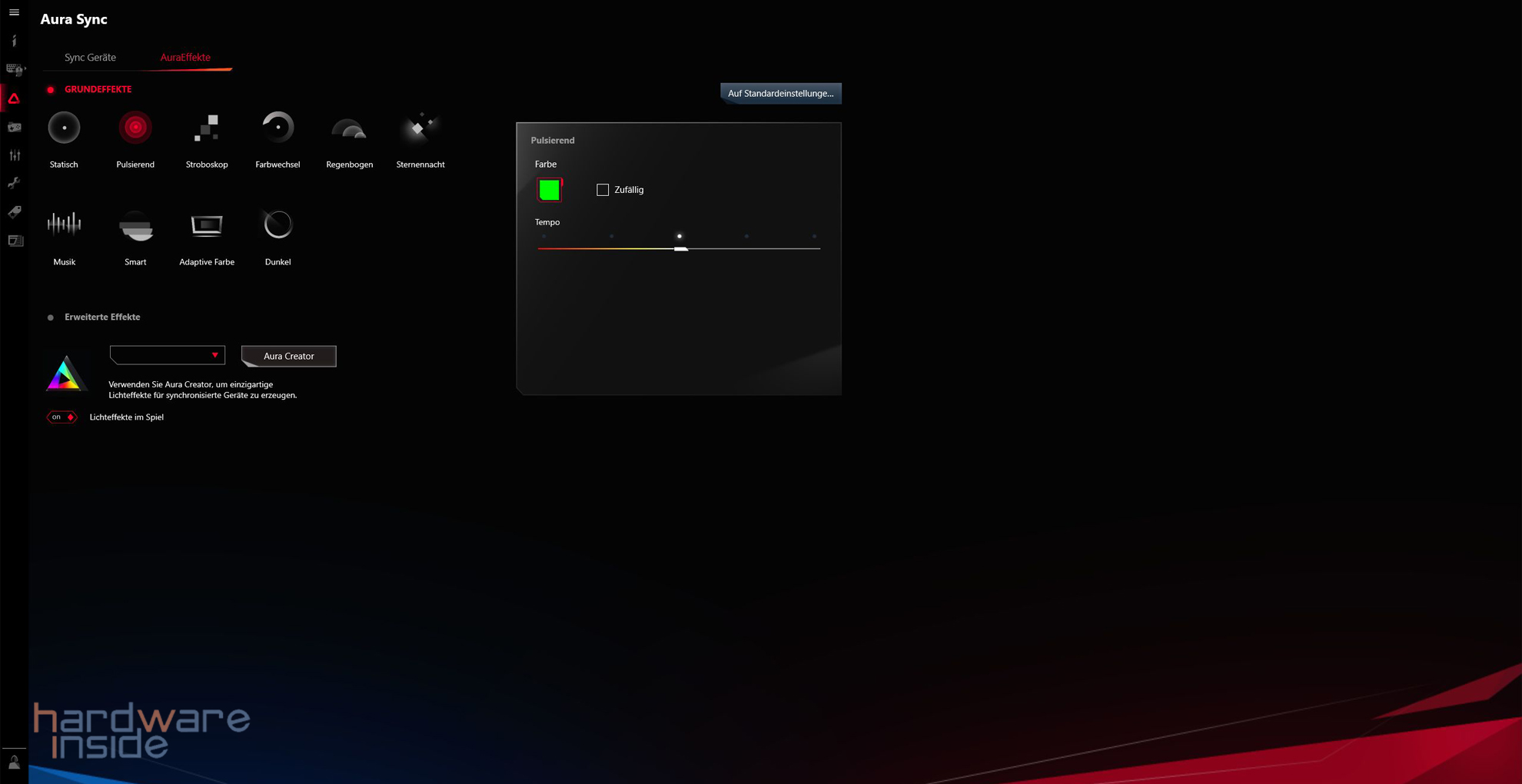The width and height of the screenshot is (1522, 784).
Task: Expand the hamburger menu in sidebar
Action: pyautogui.click(x=14, y=12)
